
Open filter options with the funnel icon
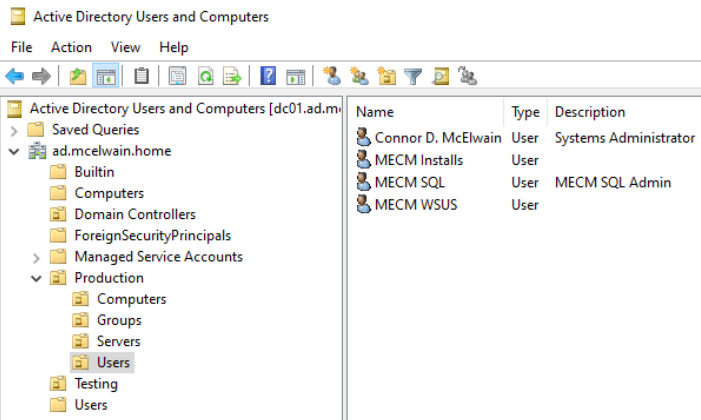tap(413, 76)
